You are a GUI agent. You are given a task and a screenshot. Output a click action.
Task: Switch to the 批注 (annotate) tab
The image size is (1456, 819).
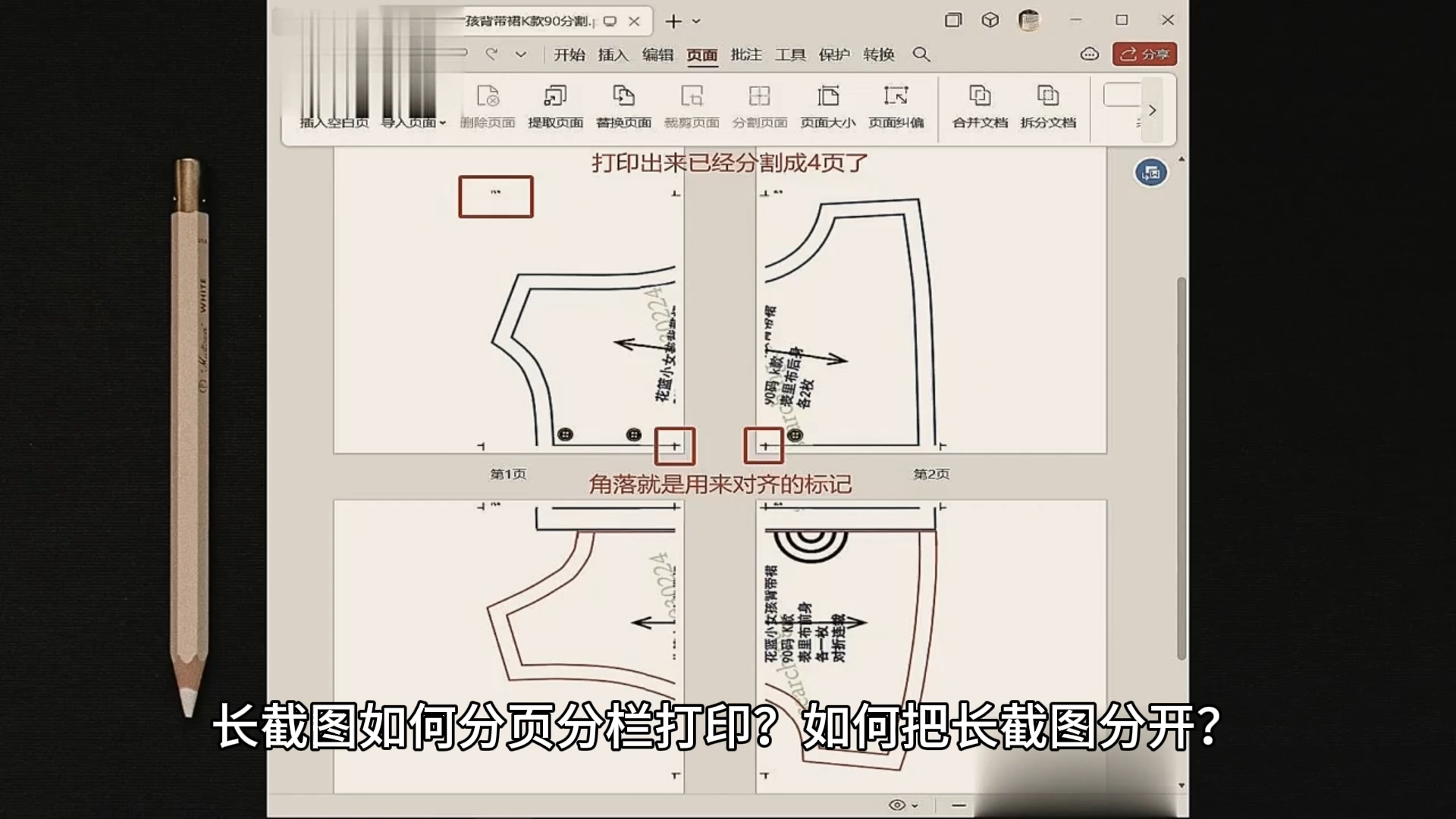746,55
